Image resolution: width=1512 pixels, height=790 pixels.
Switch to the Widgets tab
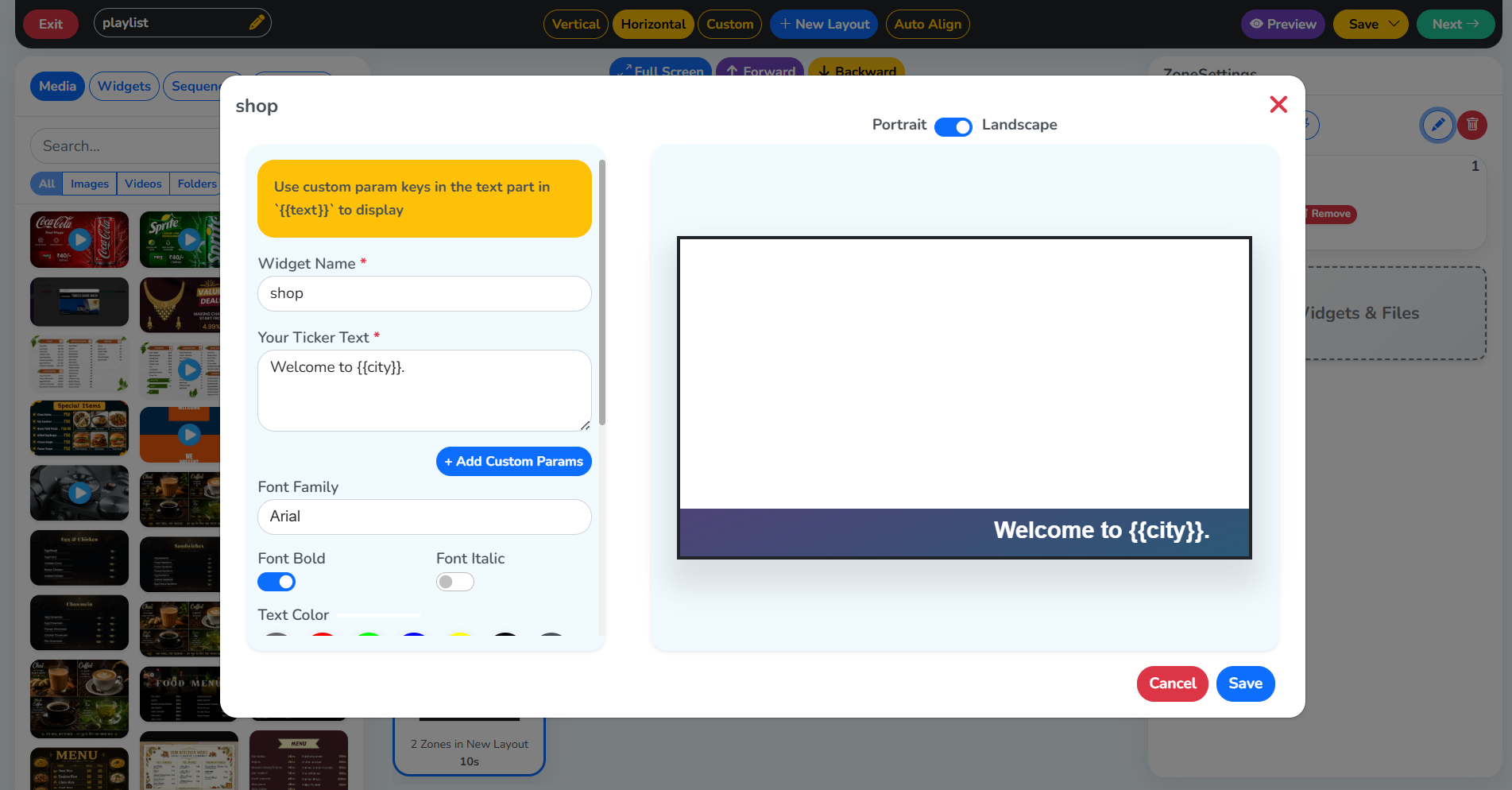[x=124, y=86]
